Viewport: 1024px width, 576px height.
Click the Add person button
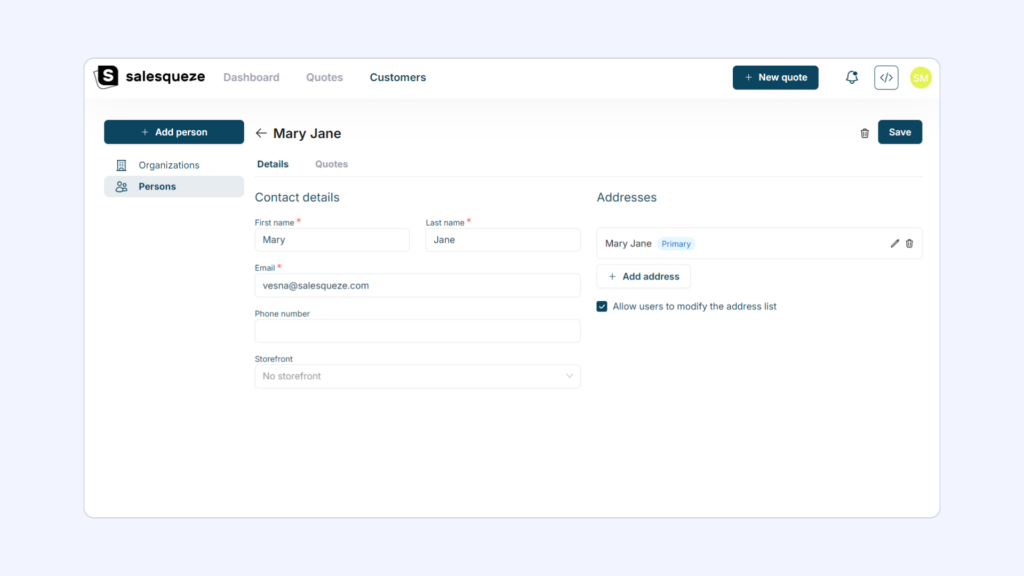174,132
